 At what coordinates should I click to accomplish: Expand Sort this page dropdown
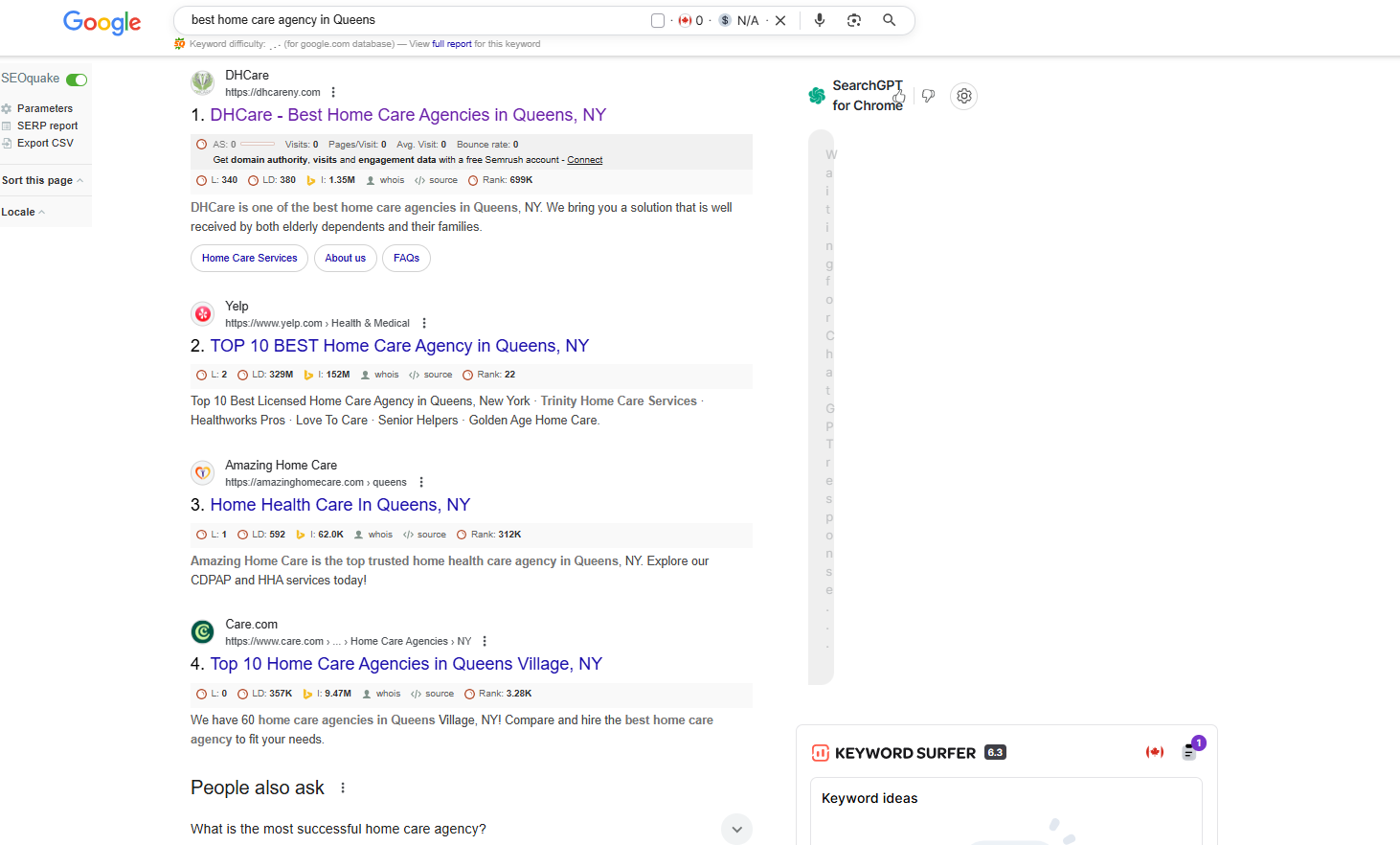(x=42, y=180)
